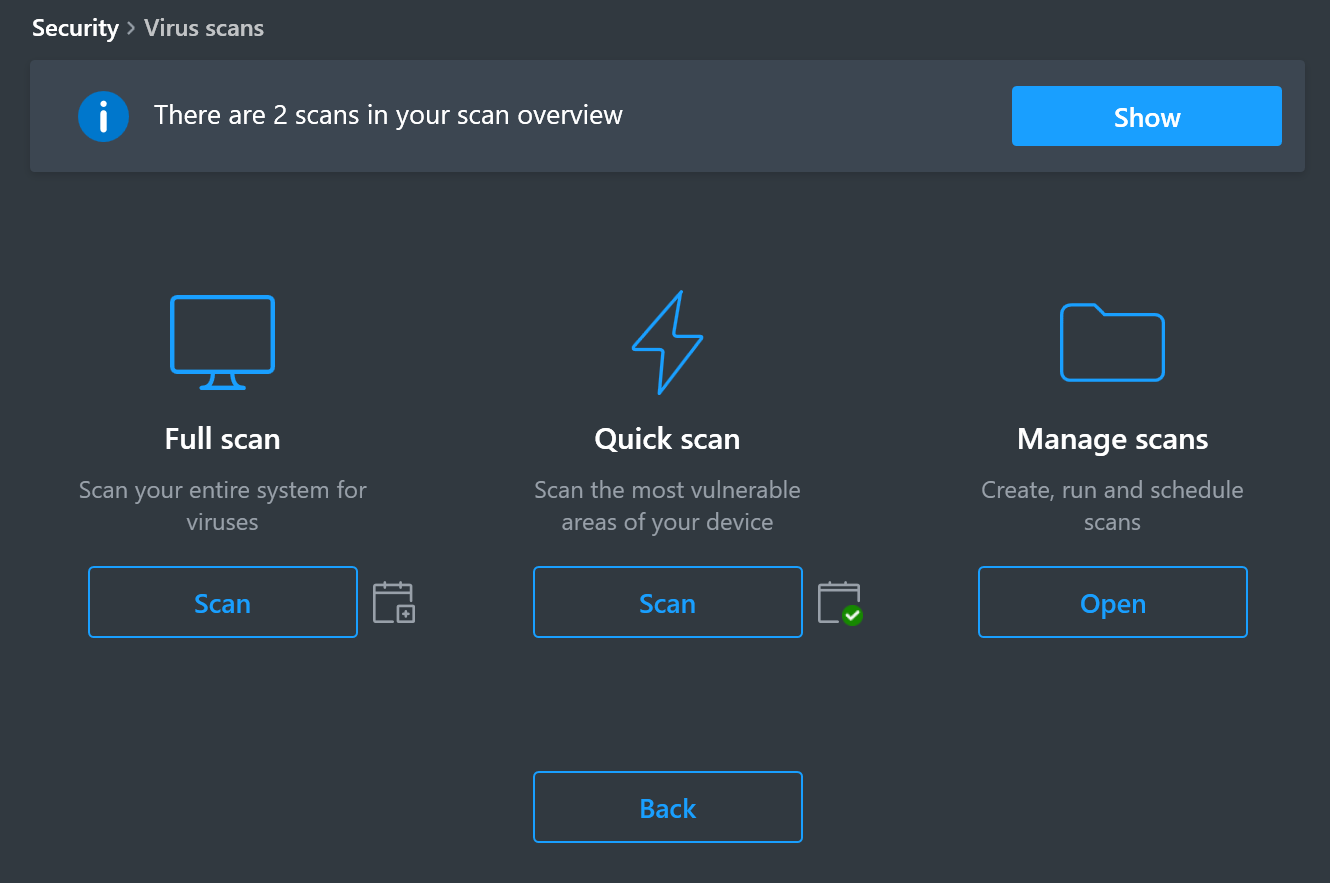Start the Quick scan with Scan button
Viewport: 1330px width, 883px height.
[x=668, y=602]
